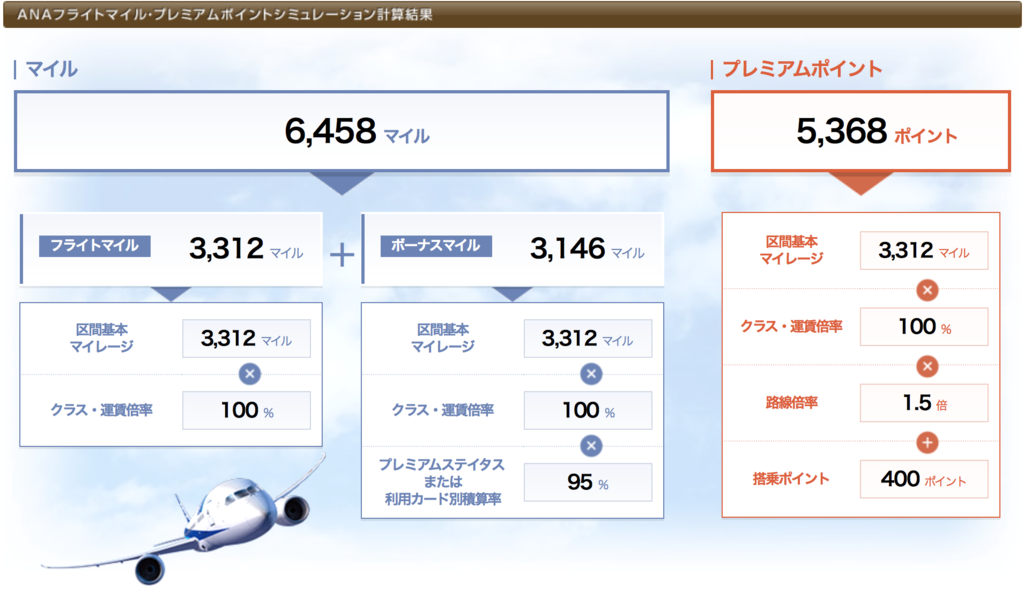Click the 6,458 マイル total box
Screen dimensions: 1024x602
tap(342, 131)
